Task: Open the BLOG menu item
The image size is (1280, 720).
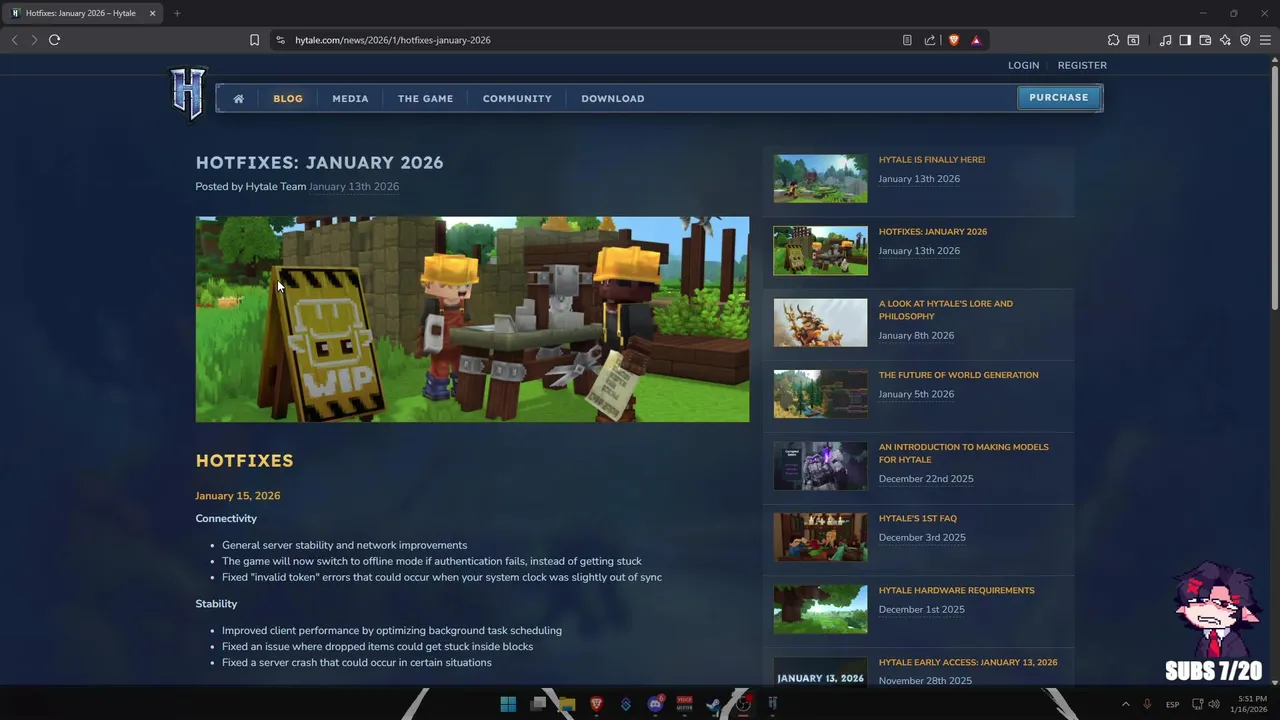Action: pyautogui.click(x=288, y=98)
